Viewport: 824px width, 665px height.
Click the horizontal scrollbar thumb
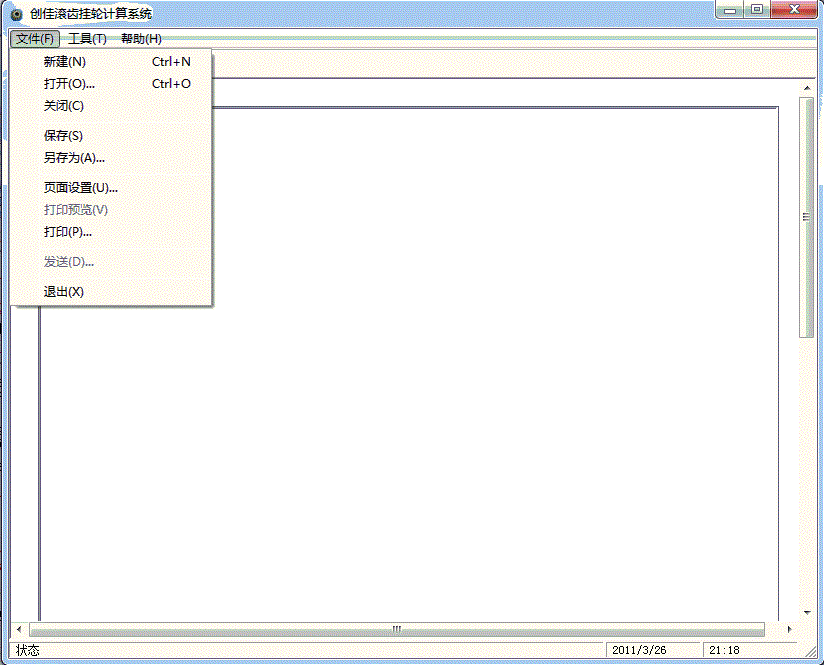click(396, 630)
